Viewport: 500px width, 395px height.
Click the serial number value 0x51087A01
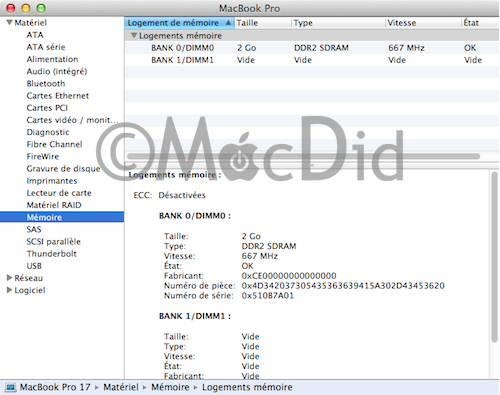point(268,296)
